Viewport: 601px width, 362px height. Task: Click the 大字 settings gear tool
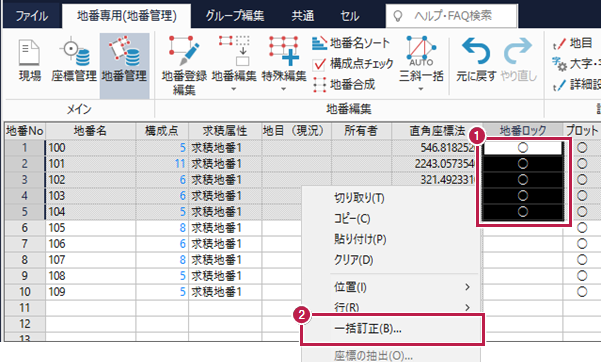pyautogui.click(x=575, y=64)
